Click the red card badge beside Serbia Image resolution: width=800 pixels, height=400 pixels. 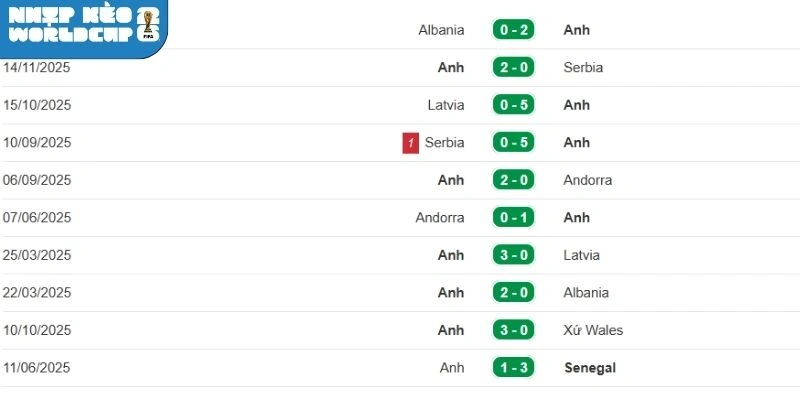[x=411, y=143]
